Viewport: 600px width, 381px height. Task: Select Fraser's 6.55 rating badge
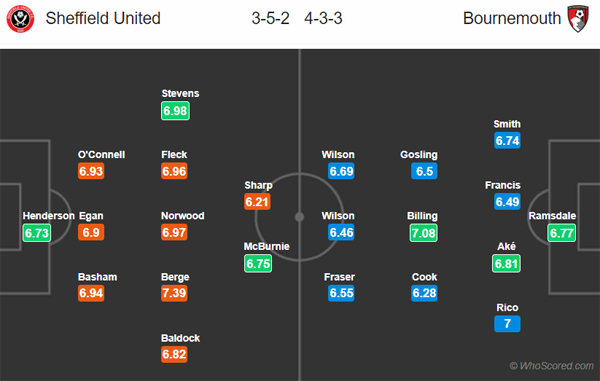[x=341, y=293]
